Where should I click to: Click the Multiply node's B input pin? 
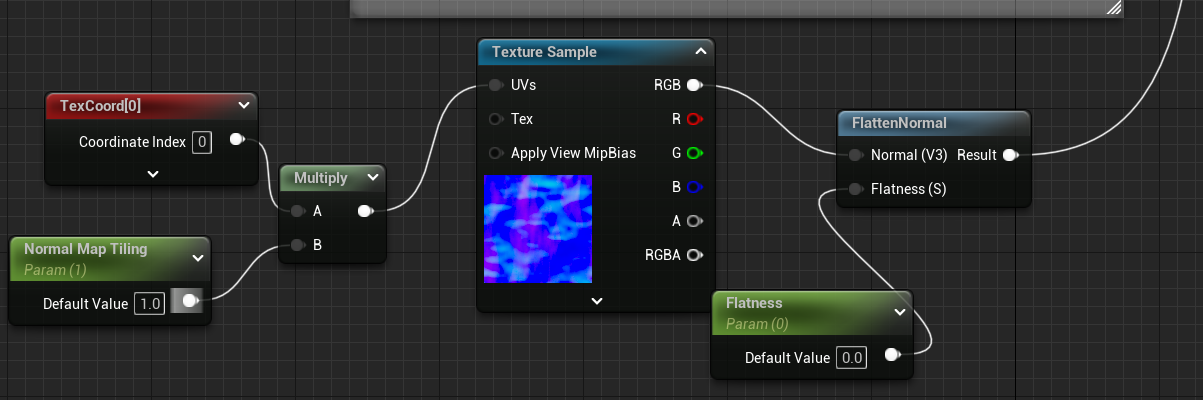[297, 245]
